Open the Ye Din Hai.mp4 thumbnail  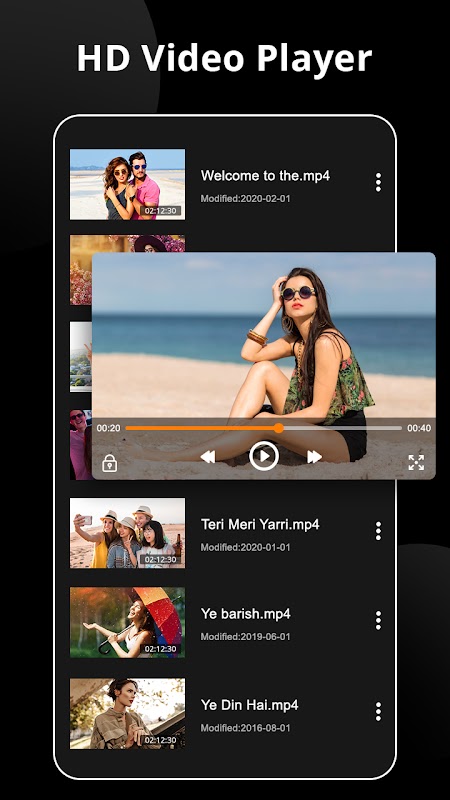(x=128, y=714)
